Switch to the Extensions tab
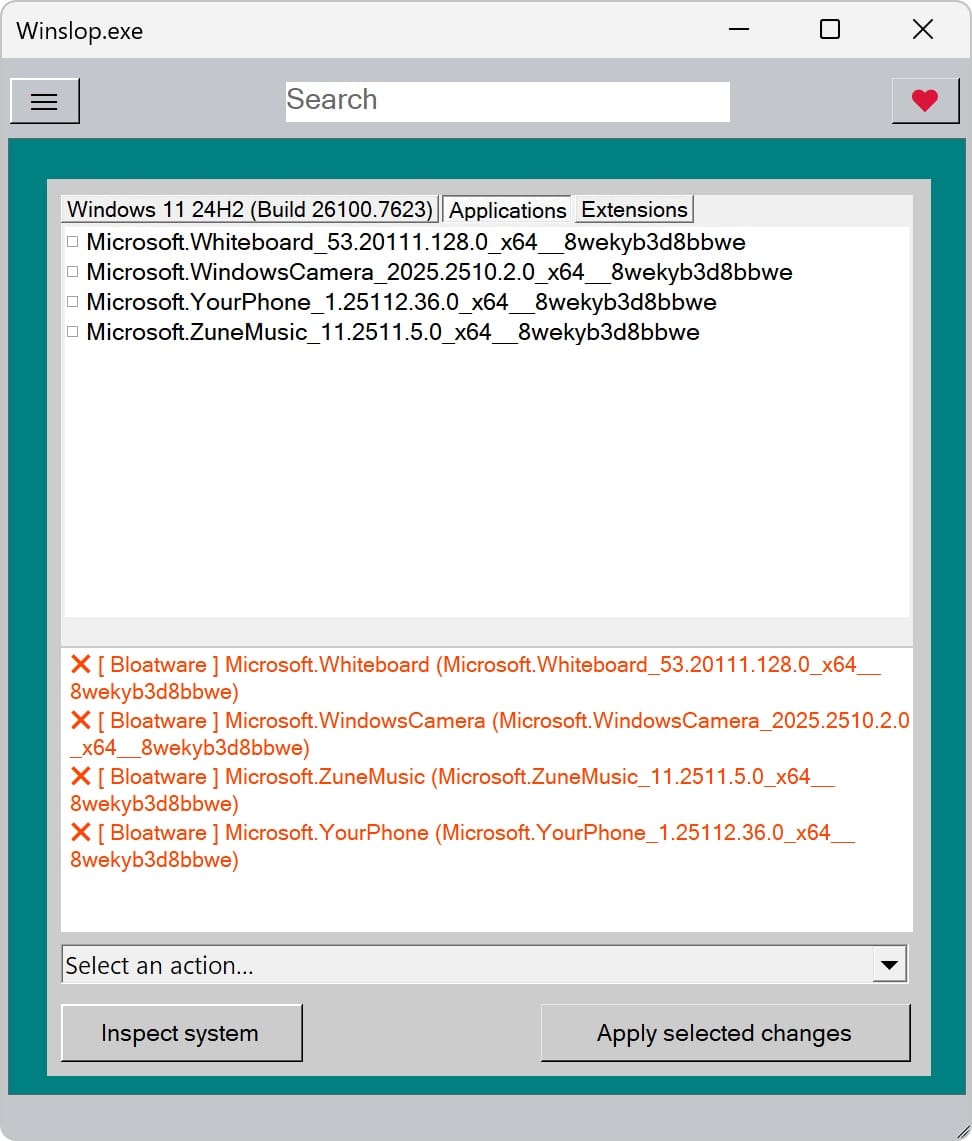This screenshot has width=972, height=1141. click(x=634, y=210)
